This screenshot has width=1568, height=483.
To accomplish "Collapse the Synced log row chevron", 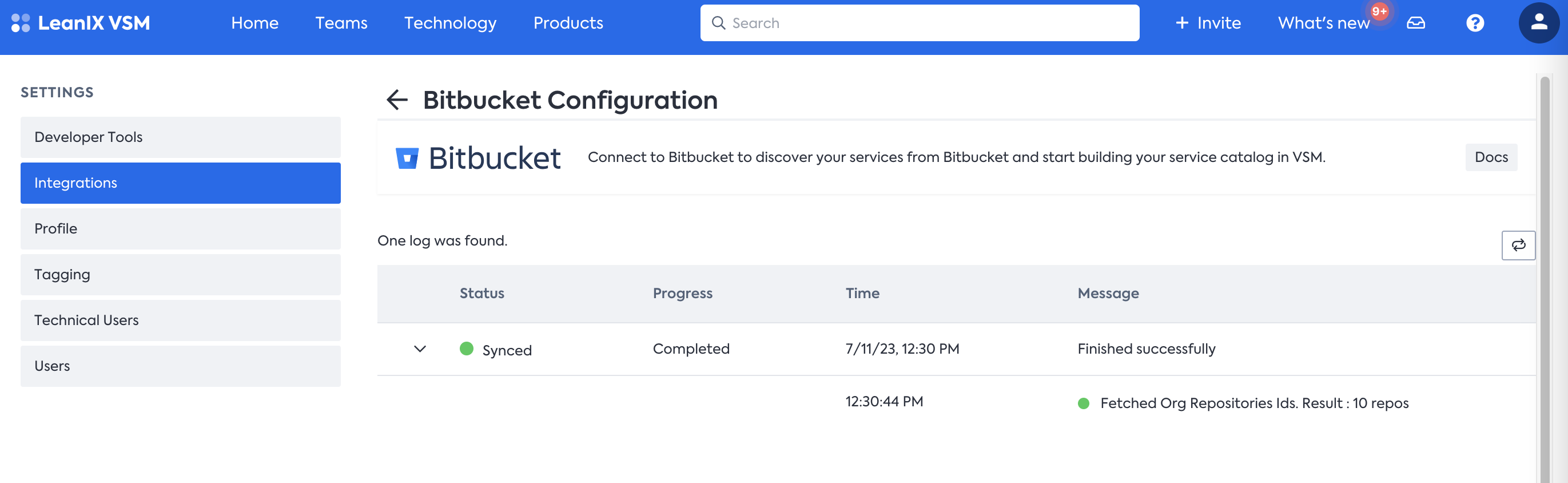I will tap(420, 349).
